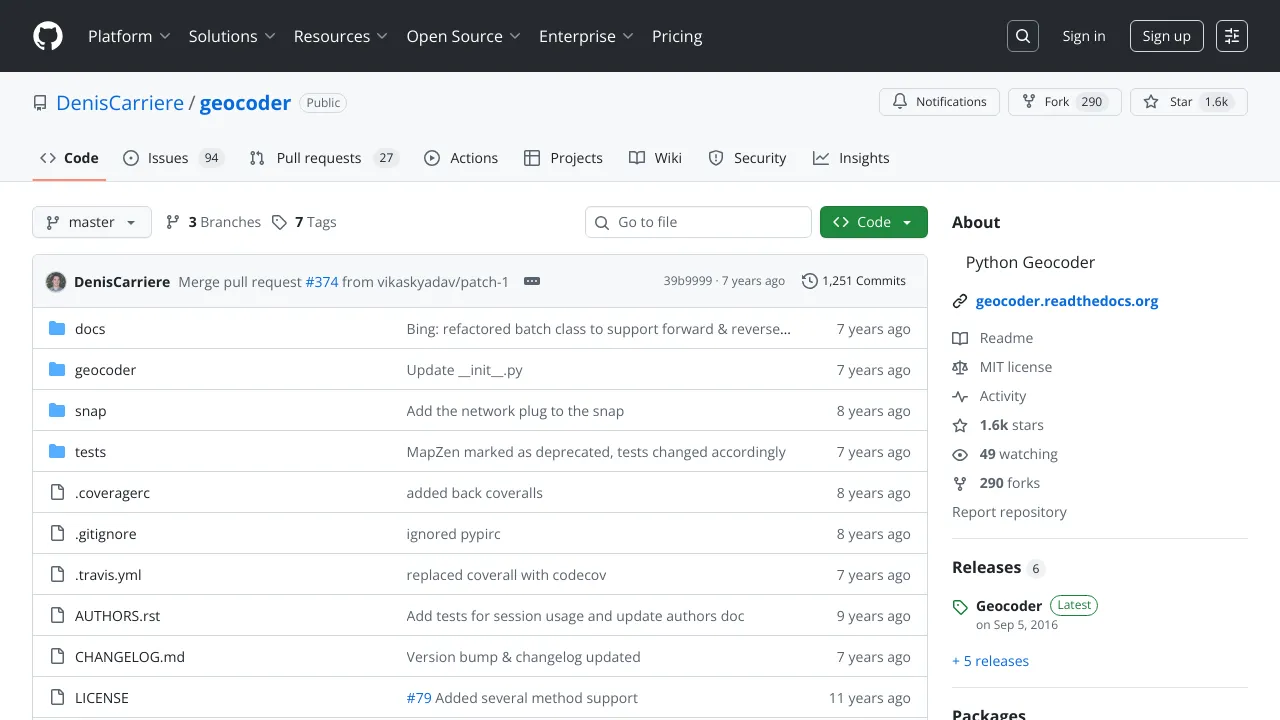1280x720 pixels.
Task: Star the geocoder repository
Action: [x=1189, y=102]
